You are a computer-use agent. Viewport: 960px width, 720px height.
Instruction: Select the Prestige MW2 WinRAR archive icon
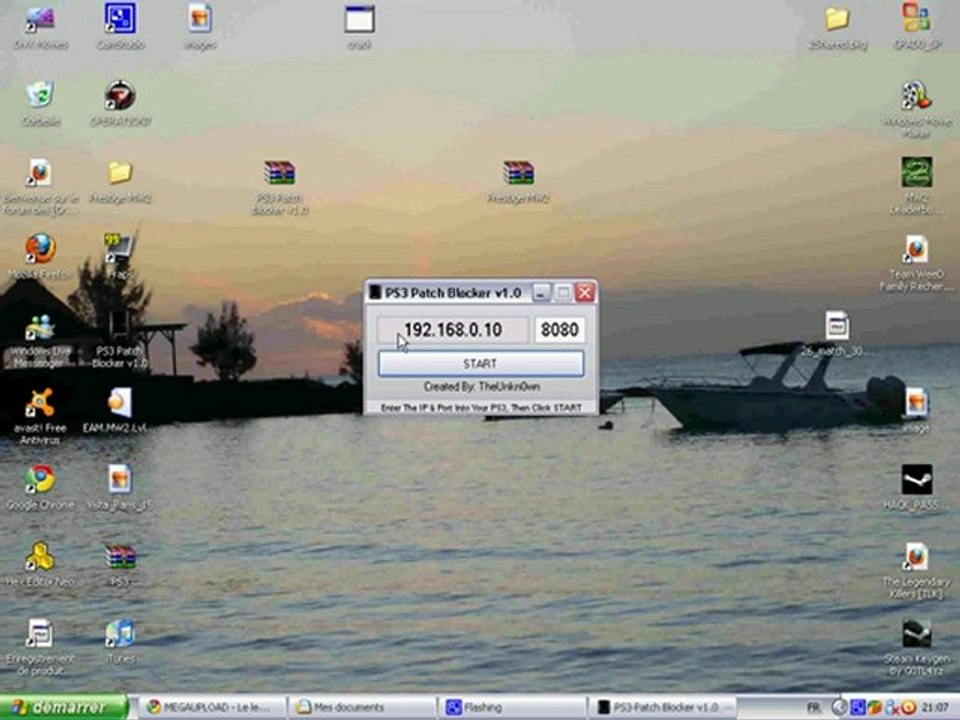point(519,180)
